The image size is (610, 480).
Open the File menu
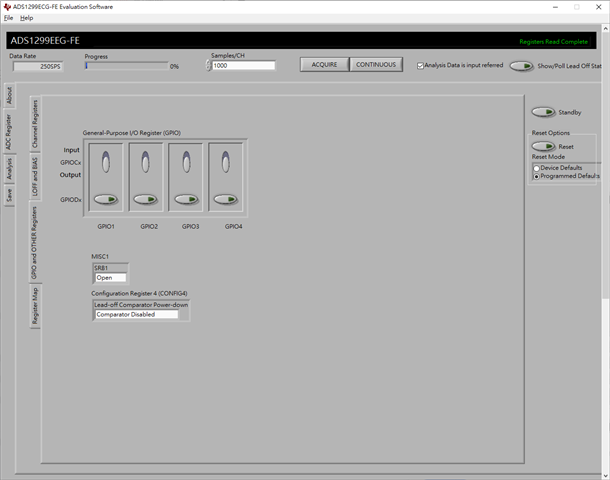point(8,18)
